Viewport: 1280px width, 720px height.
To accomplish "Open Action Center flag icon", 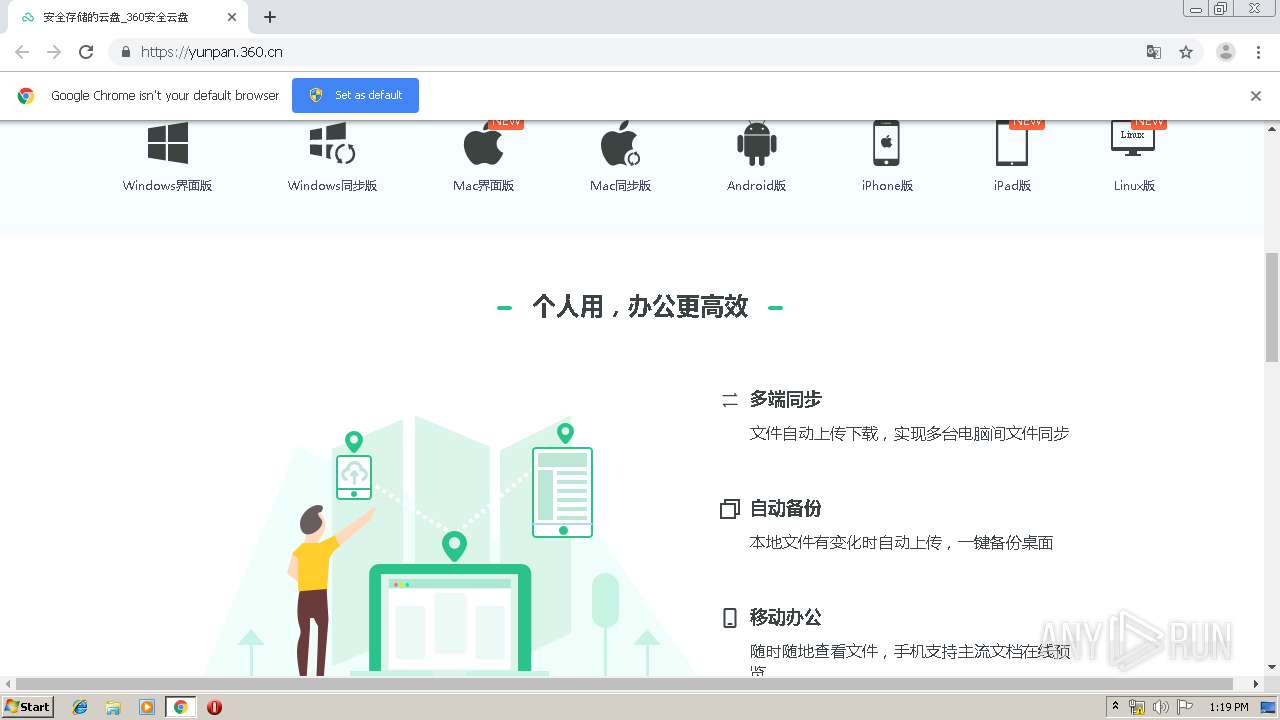I will (x=1185, y=707).
